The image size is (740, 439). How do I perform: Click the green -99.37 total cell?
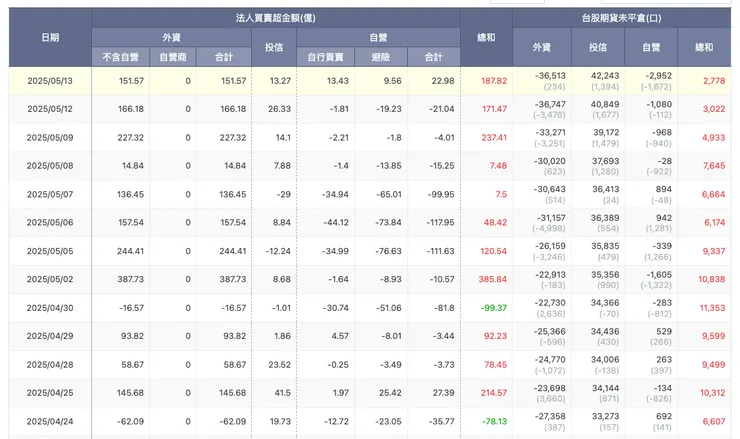click(x=494, y=308)
